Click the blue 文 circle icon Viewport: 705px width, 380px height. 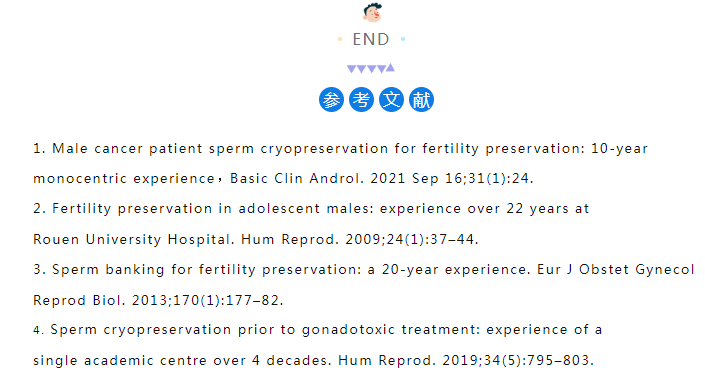pyautogui.click(x=391, y=99)
